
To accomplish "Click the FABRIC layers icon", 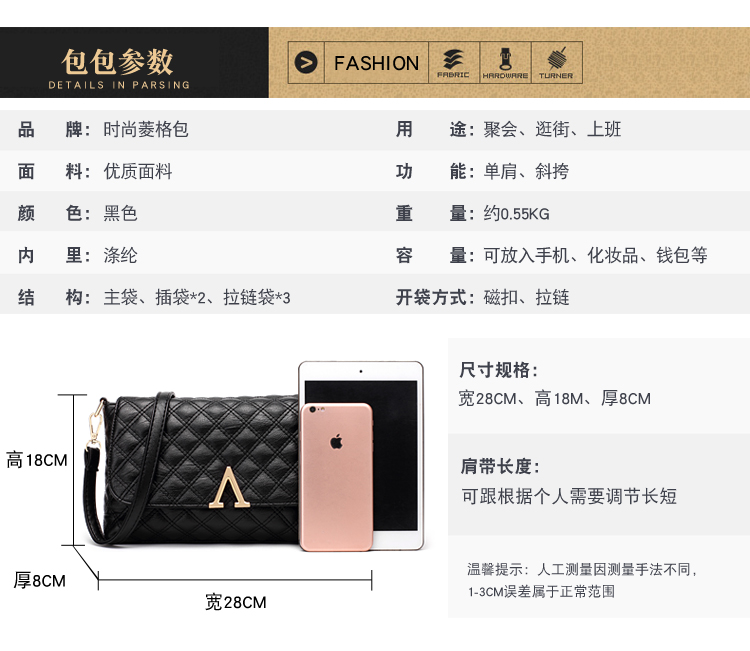I will point(453,59).
